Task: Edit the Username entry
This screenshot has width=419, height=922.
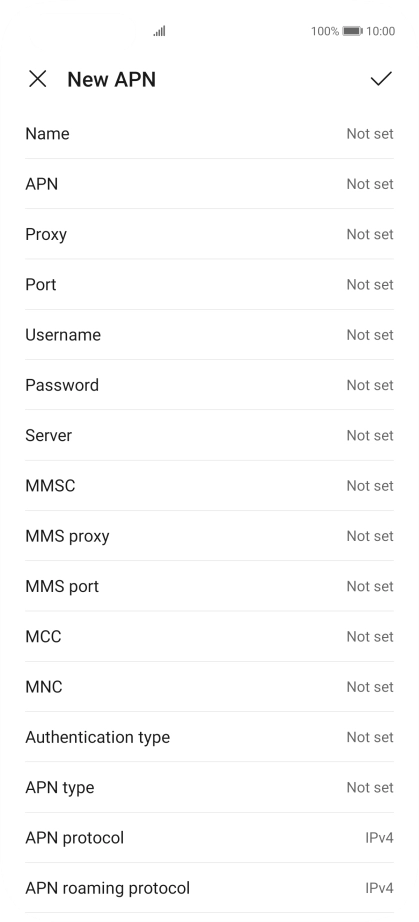Action: 209,335
